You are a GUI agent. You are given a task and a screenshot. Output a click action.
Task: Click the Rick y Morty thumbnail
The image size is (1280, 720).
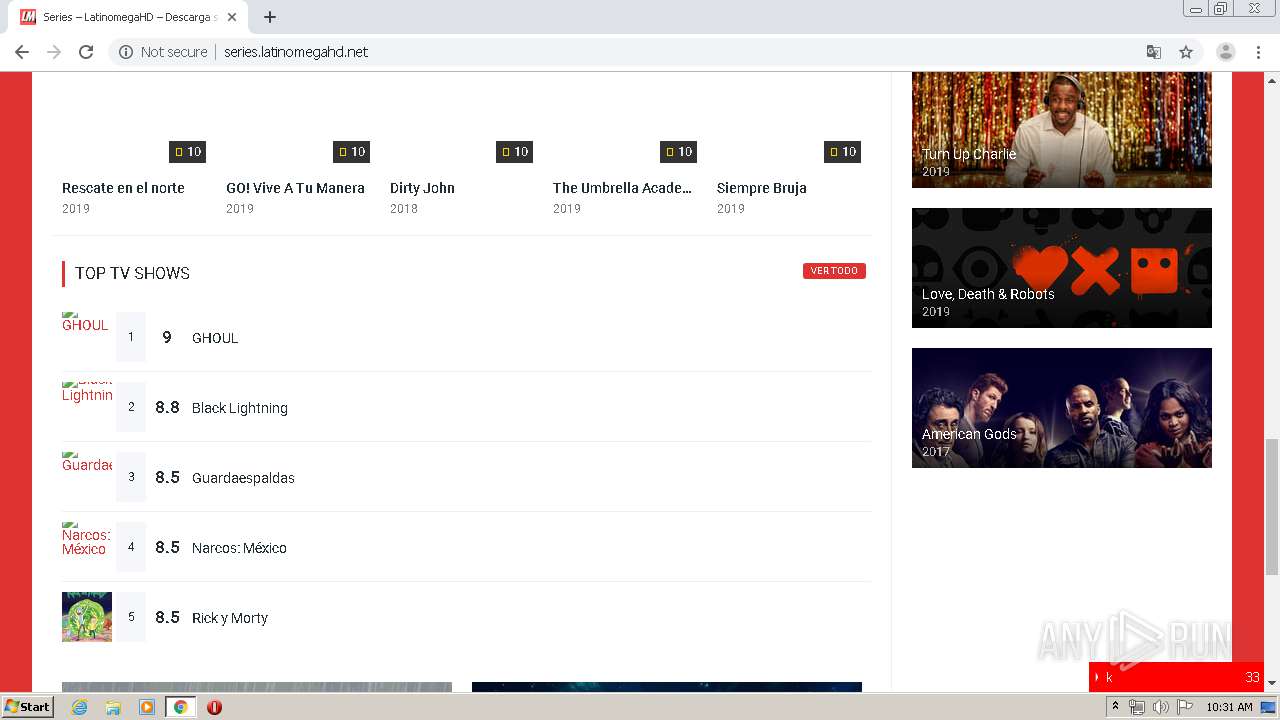[x=87, y=617]
